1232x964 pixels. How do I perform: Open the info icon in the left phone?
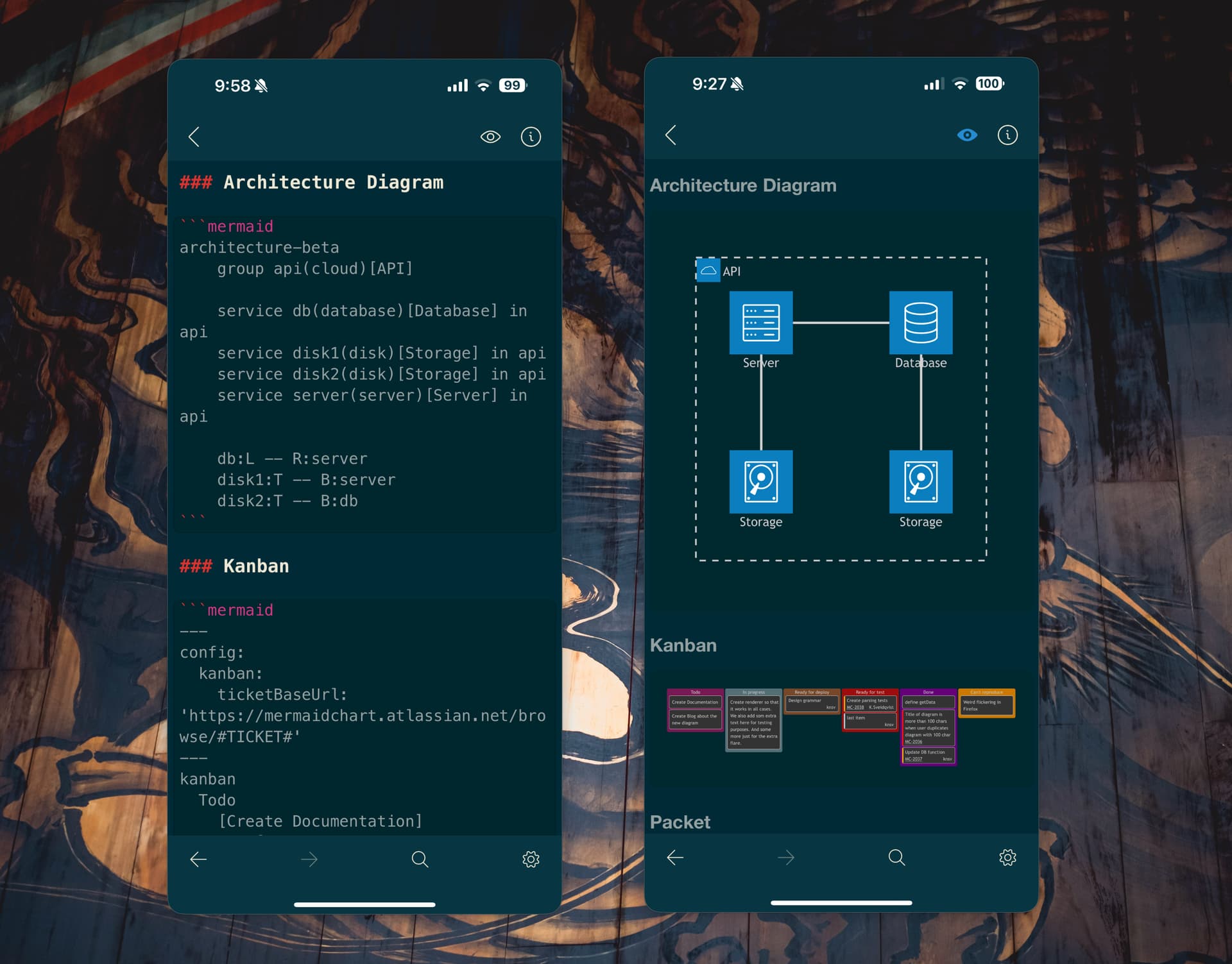pos(531,137)
